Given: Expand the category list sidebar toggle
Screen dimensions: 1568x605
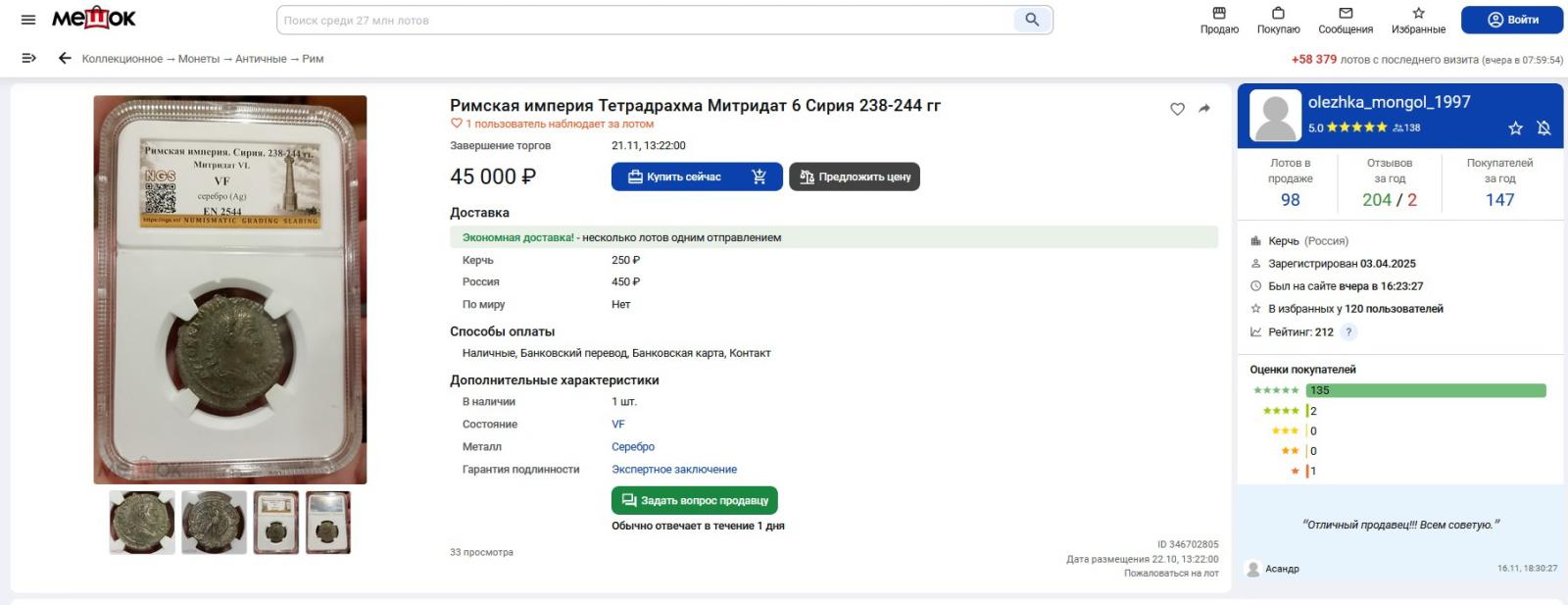Looking at the screenshot, I should [x=28, y=59].
